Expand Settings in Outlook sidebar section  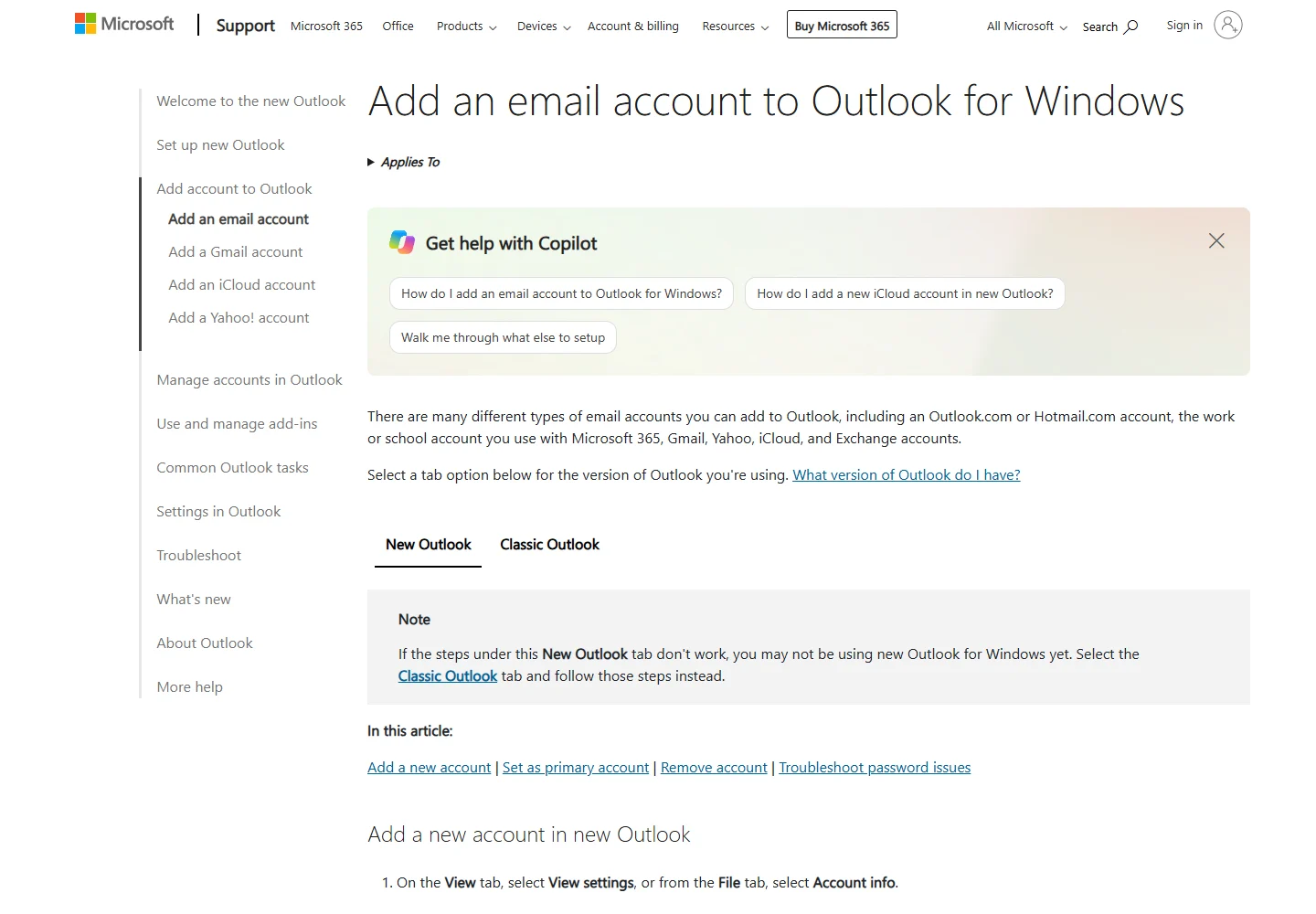point(218,512)
